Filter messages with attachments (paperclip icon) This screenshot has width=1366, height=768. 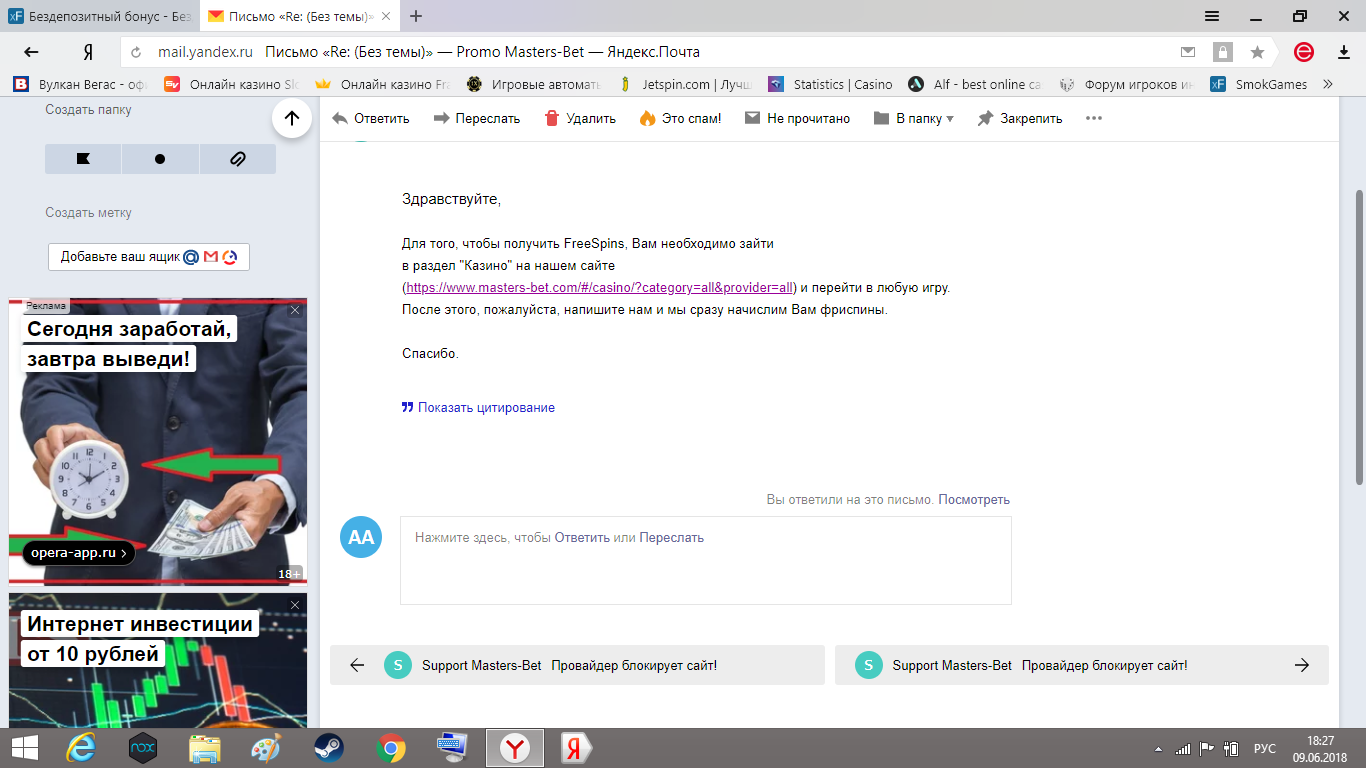[x=238, y=159]
